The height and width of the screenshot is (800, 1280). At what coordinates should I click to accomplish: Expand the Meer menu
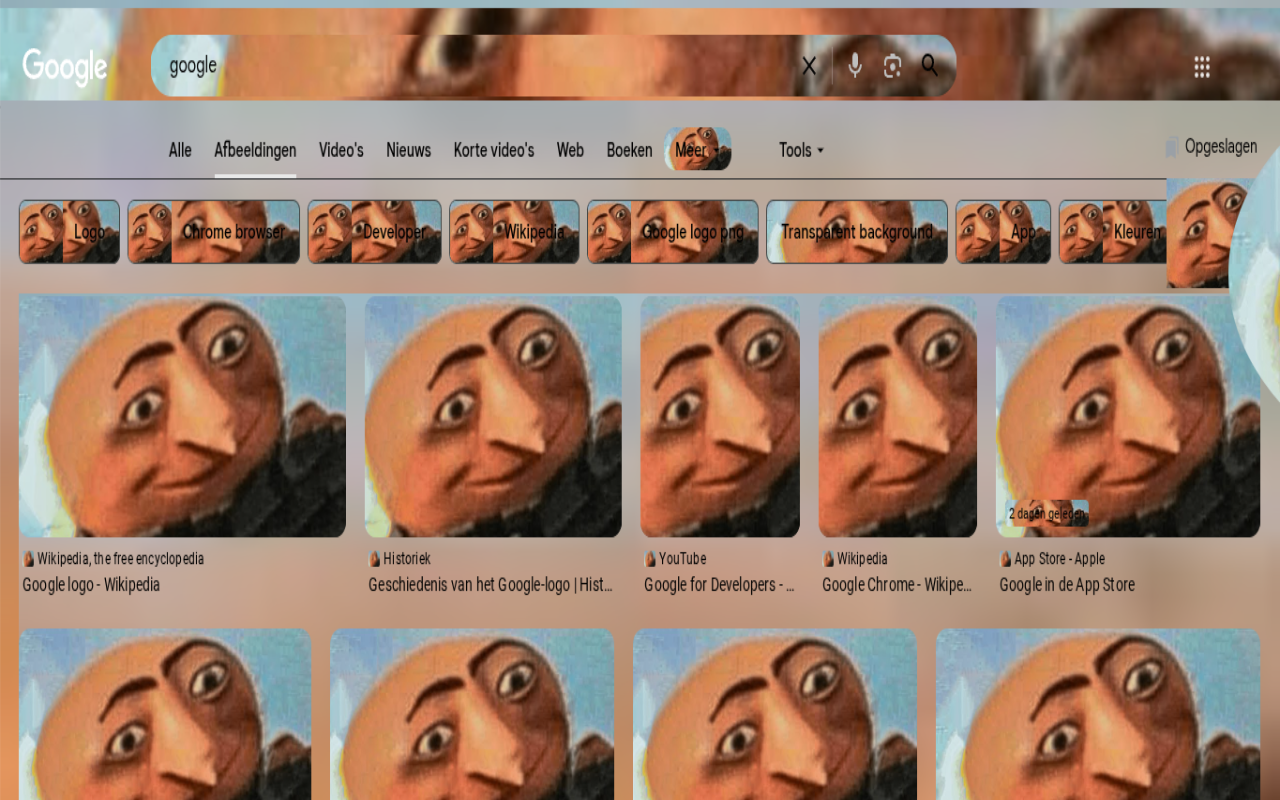(698, 149)
